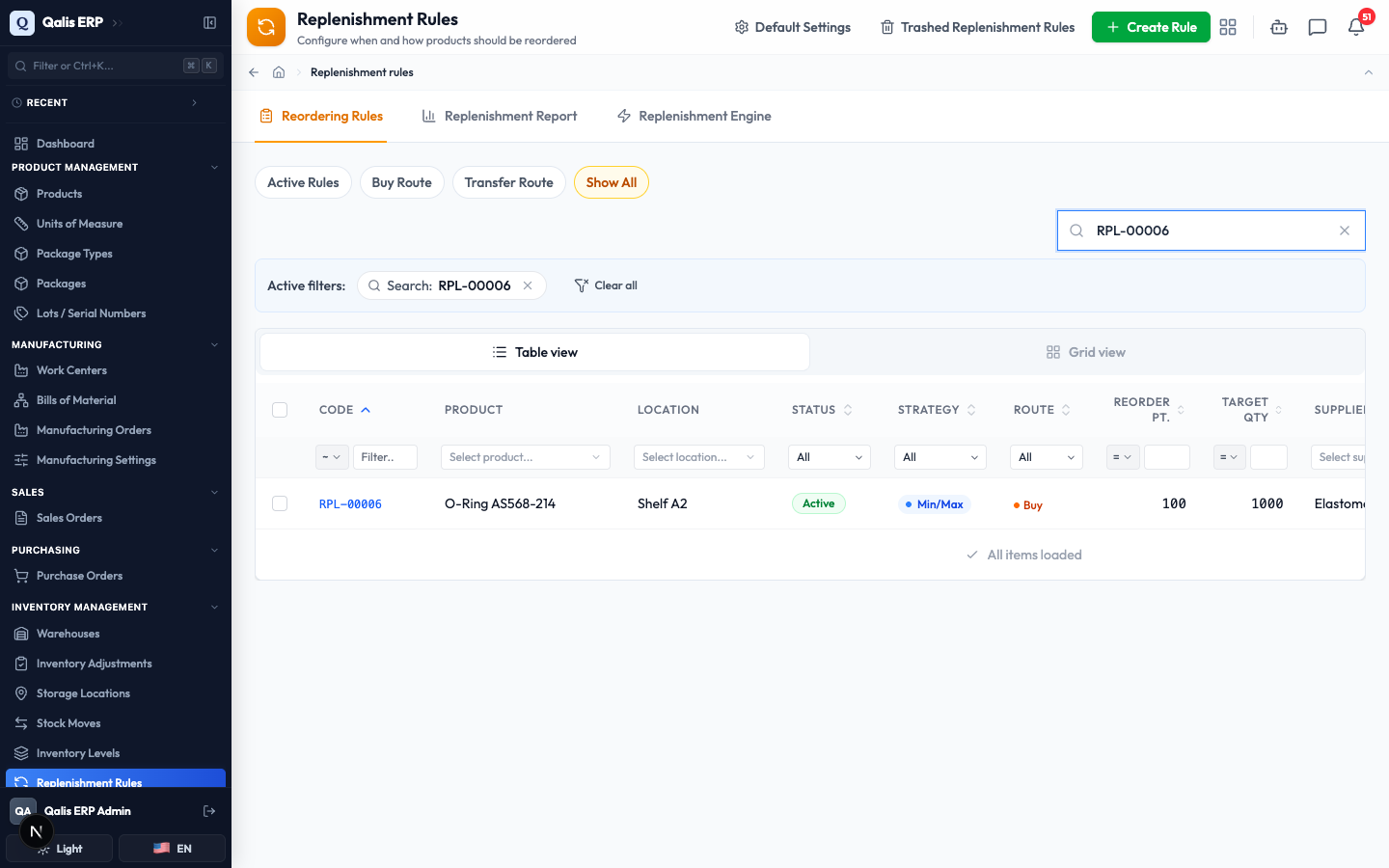Click Clear all filters

tap(606, 285)
